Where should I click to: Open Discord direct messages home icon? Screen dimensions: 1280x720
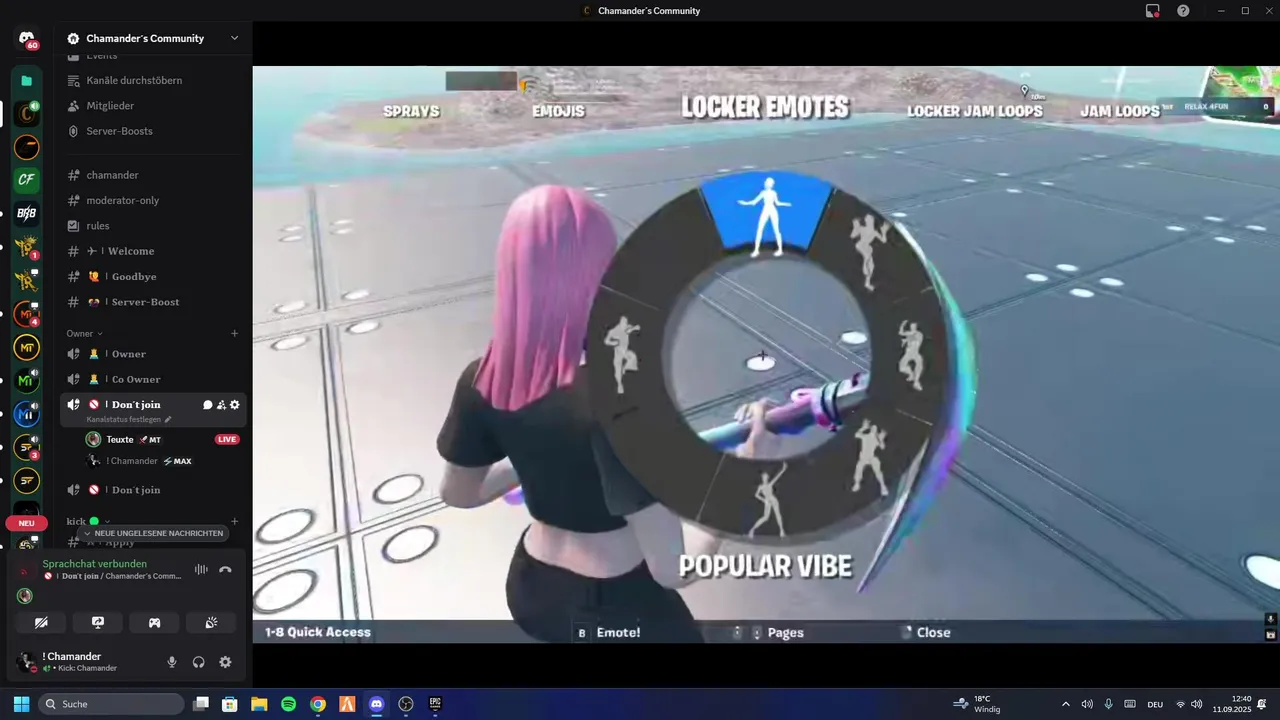[x=27, y=39]
